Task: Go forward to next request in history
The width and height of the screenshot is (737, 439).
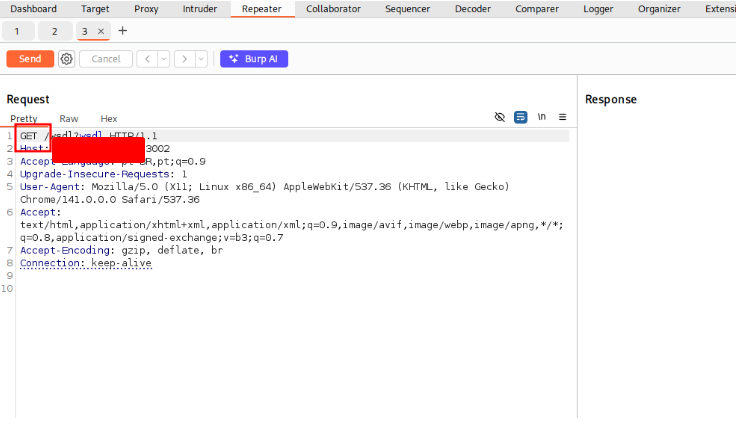Action: (183, 59)
